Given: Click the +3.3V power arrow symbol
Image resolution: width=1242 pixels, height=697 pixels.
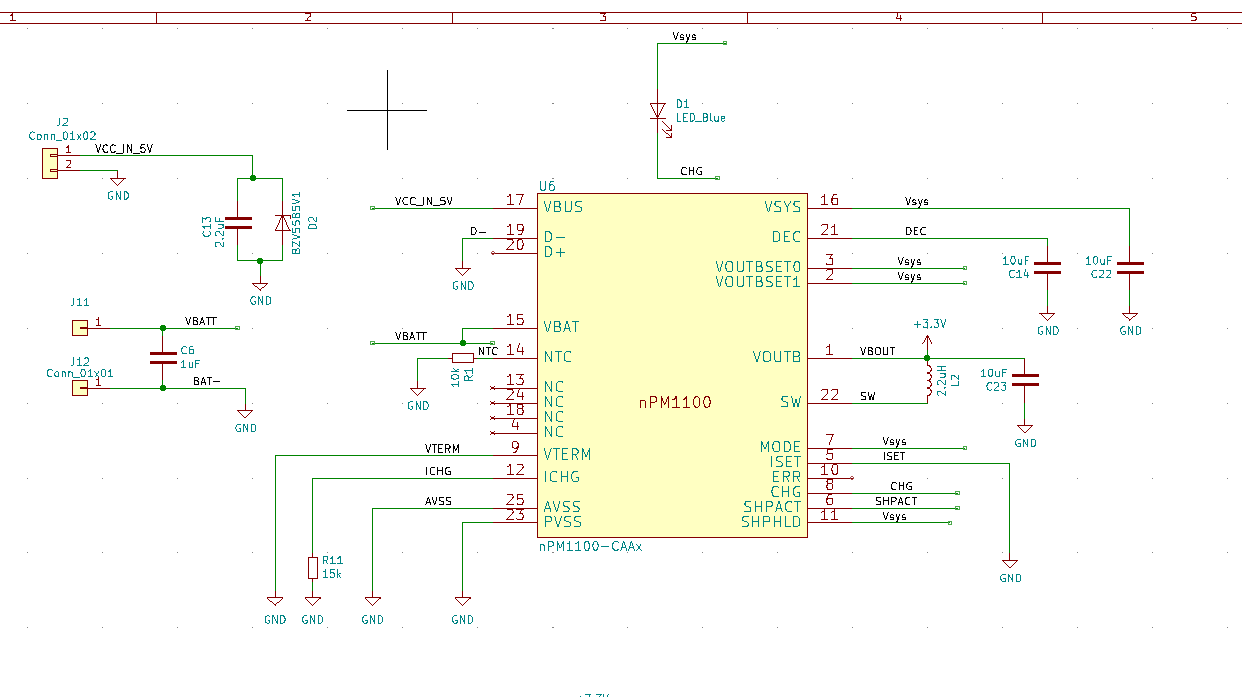Looking at the screenshot, I should pos(927,340).
